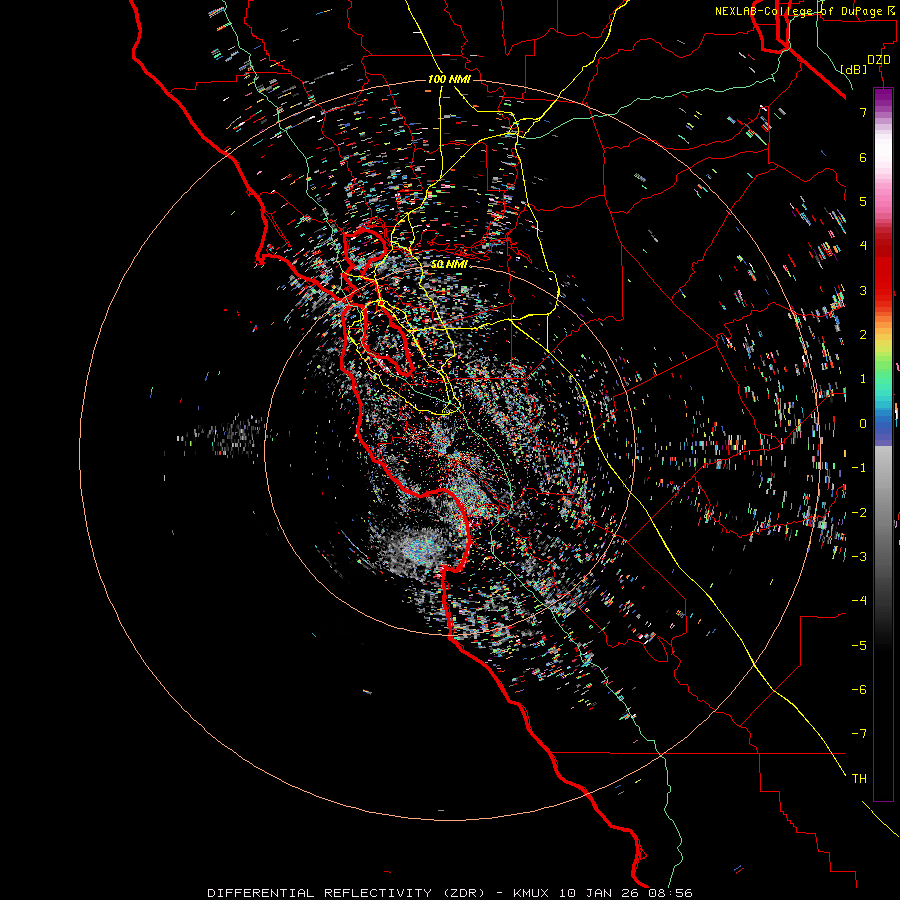Click the "-7" value on color scale
The height and width of the screenshot is (900, 900).
859,734
